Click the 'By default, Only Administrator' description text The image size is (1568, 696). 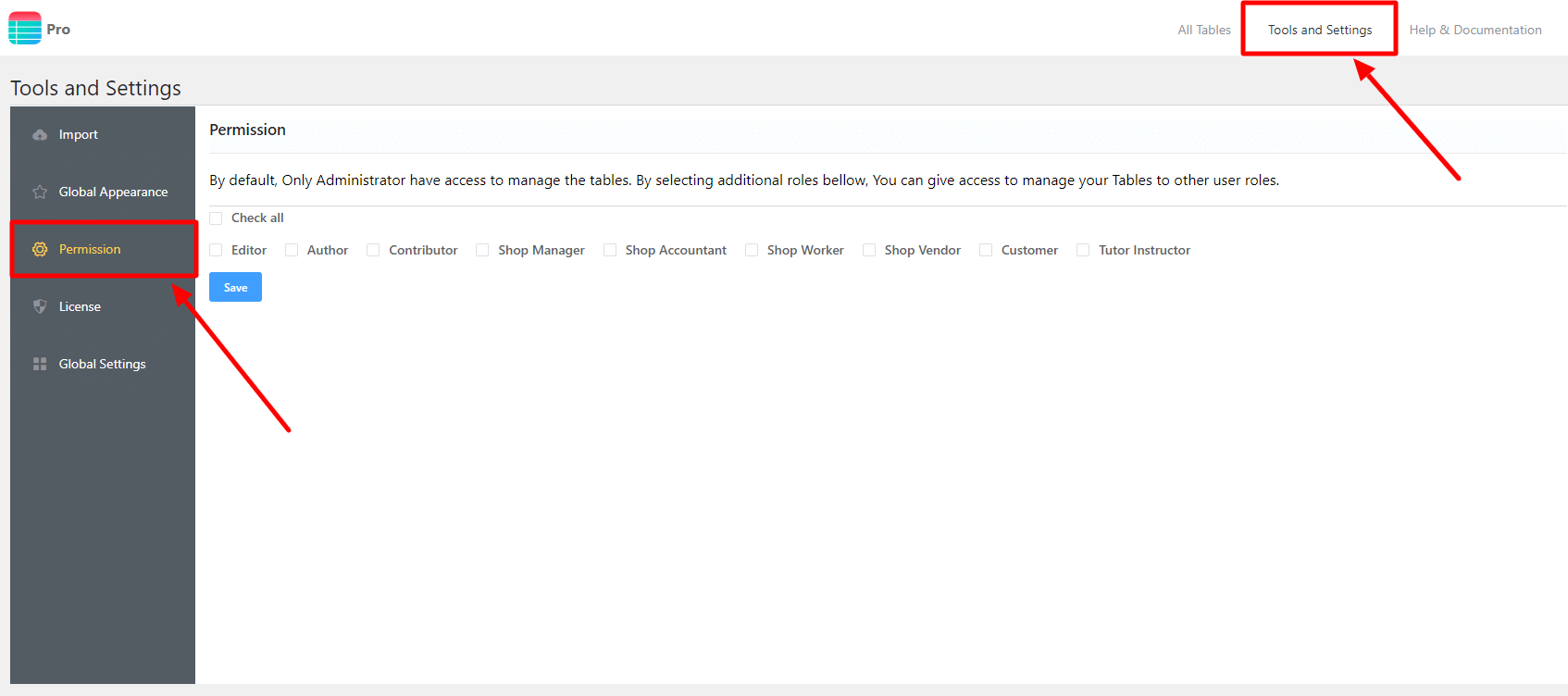(744, 180)
